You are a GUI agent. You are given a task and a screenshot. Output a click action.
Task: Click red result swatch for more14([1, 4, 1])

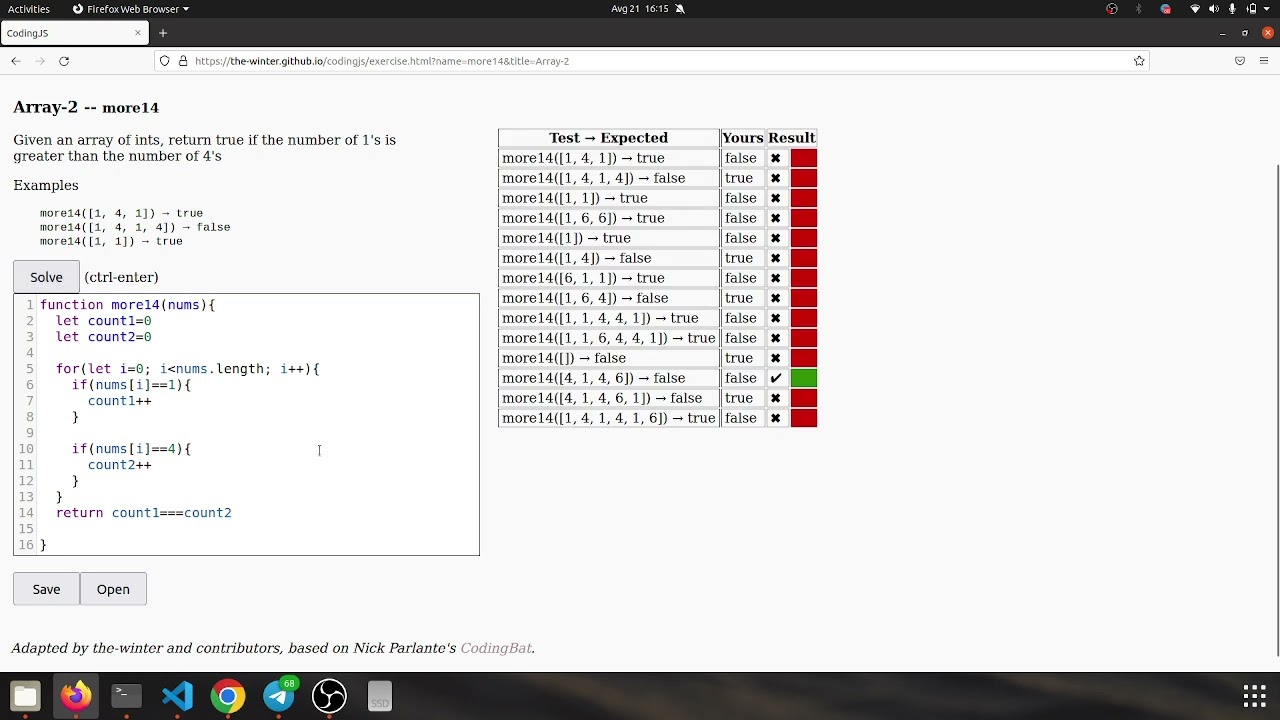pos(804,158)
